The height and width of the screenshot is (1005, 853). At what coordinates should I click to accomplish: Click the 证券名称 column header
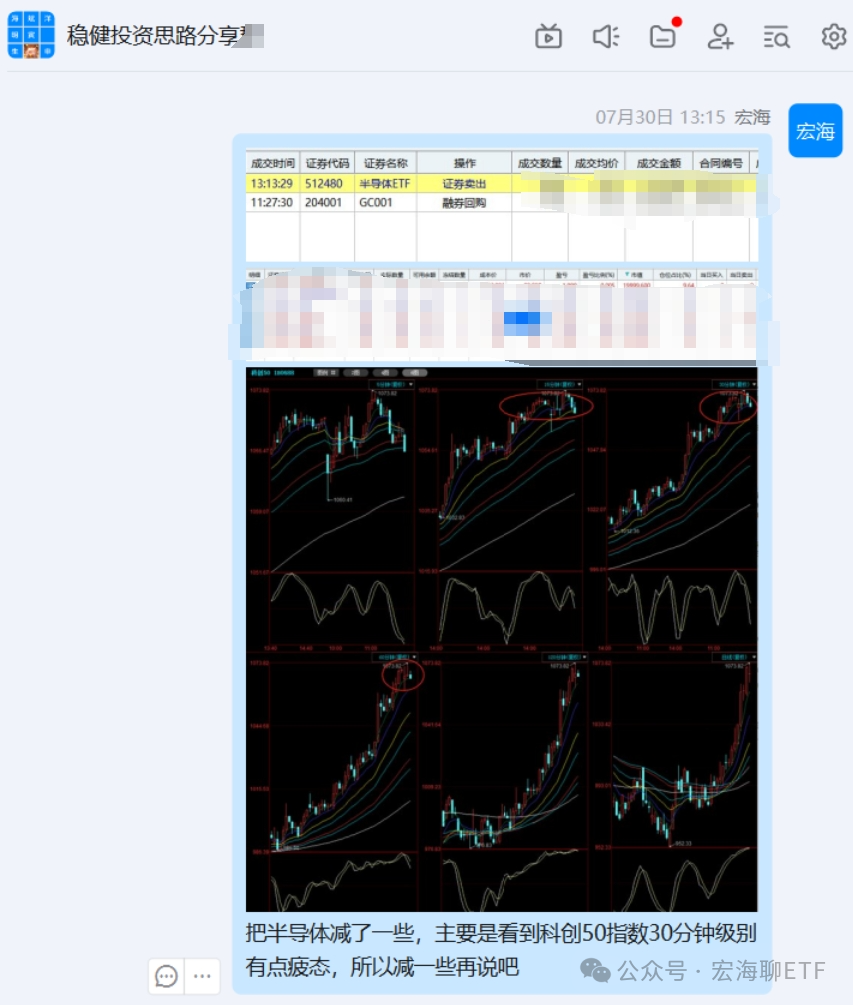pyautogui.click(x=385, y=163)
